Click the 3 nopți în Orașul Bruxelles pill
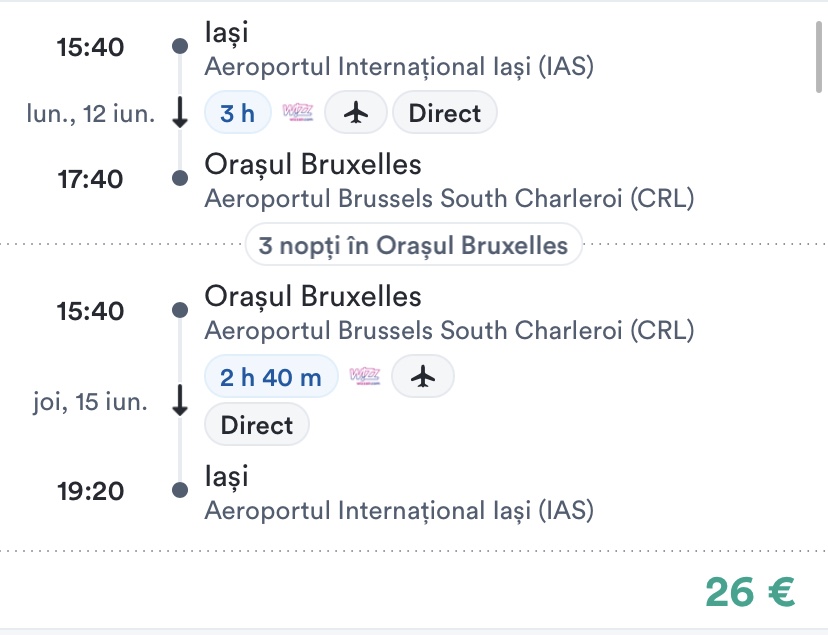828x635 pixels. [x=414, y=245]
